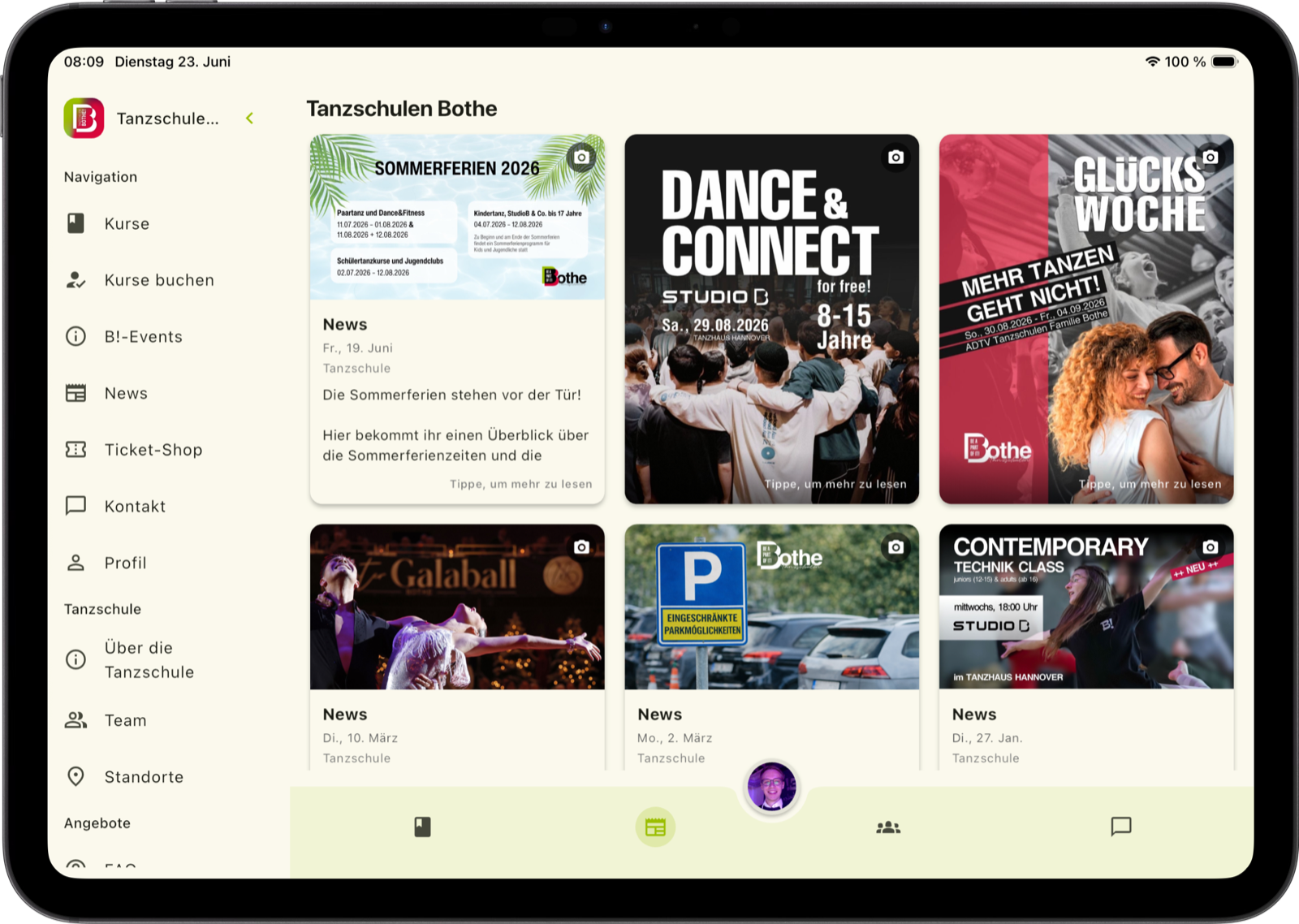The height and width of the screenshot is (924, 1299).
Task: Open the Profil person icon
Action: pos(76,563)
